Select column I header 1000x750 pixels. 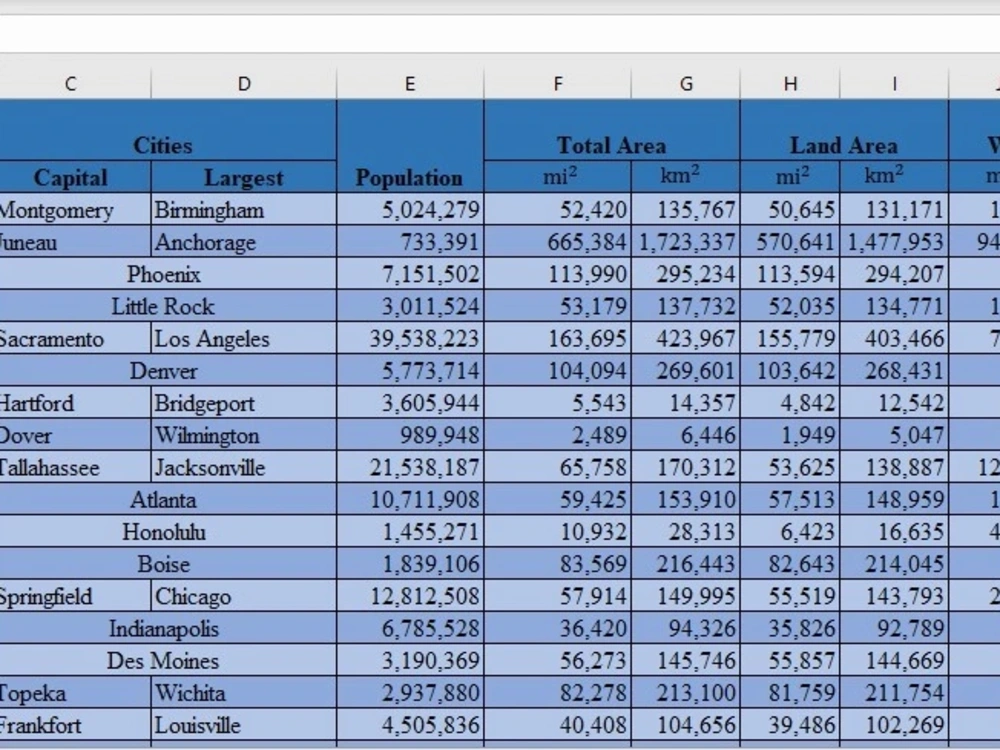[x=894, y=84]
